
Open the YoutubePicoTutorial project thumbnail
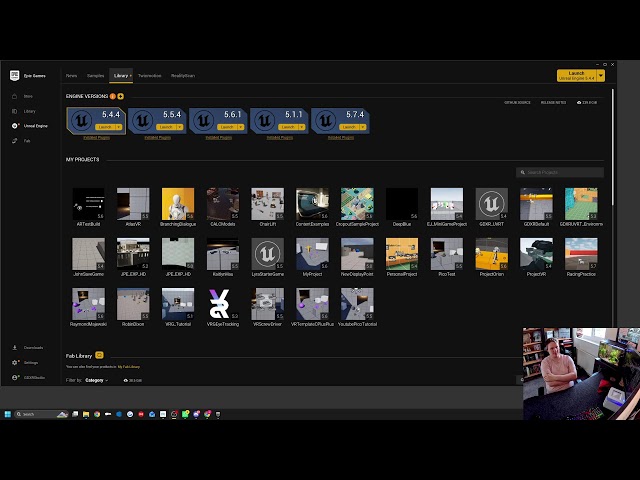(x=357, y=304)
